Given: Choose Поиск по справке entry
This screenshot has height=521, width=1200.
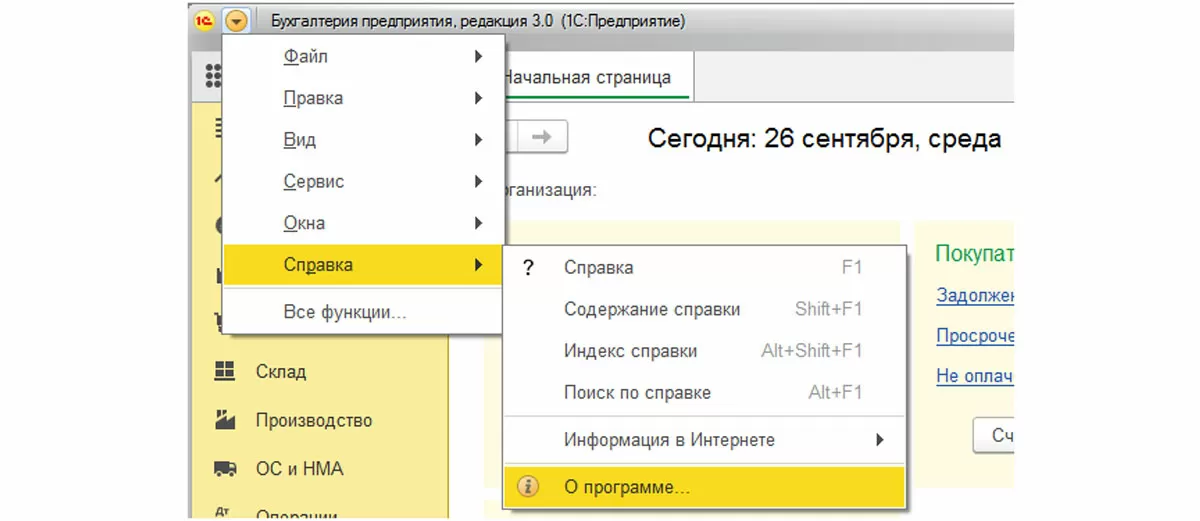Looking at the screenshot, I should point(637,393).
